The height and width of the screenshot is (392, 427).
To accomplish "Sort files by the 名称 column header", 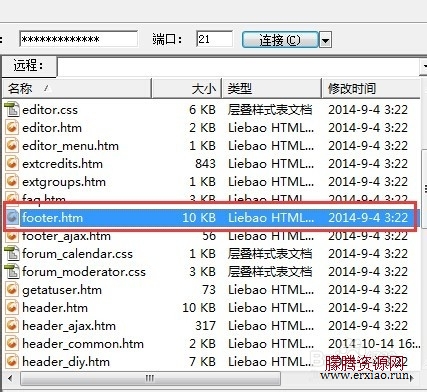I will tap(77, 88).
